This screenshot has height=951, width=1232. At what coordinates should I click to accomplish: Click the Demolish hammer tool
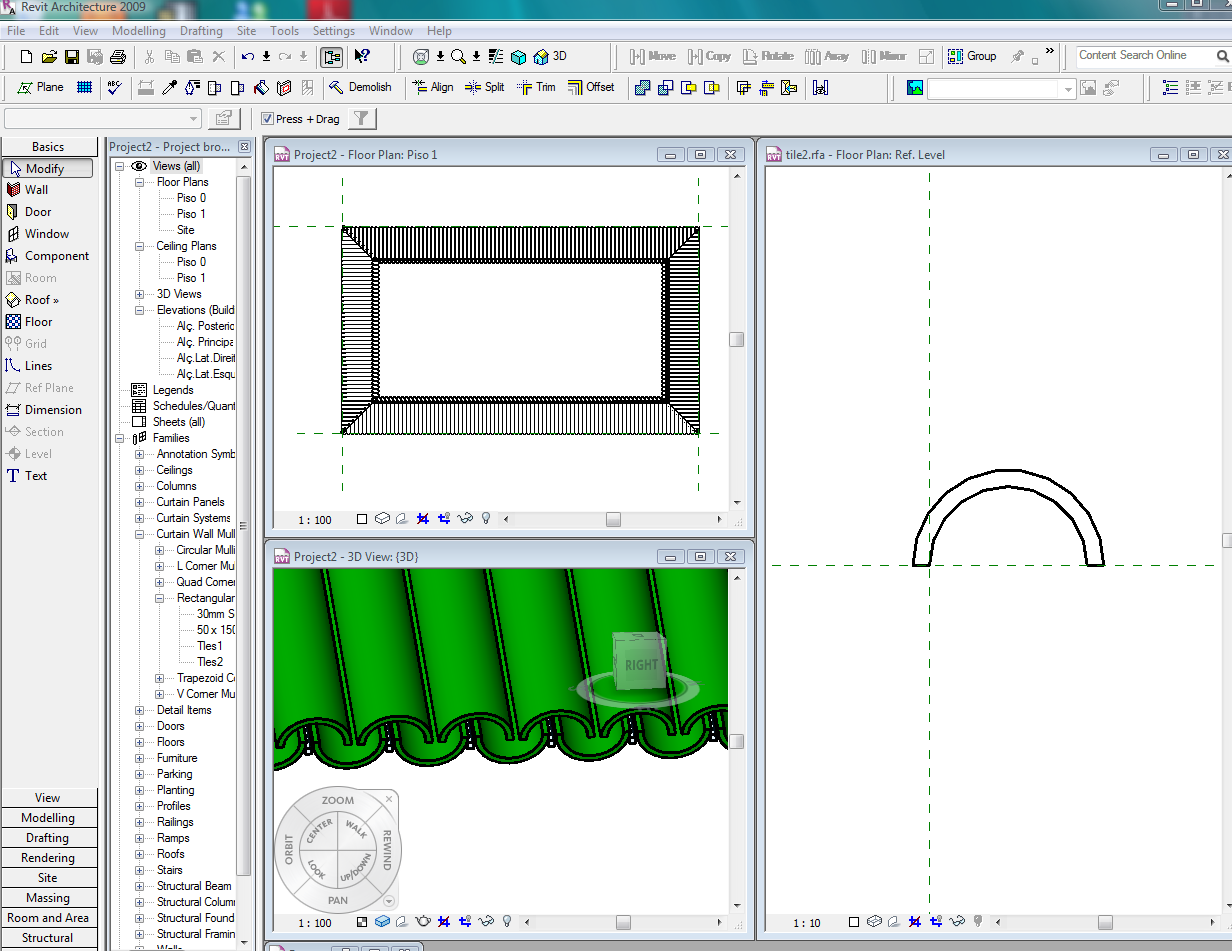click(x=361, y=87)
